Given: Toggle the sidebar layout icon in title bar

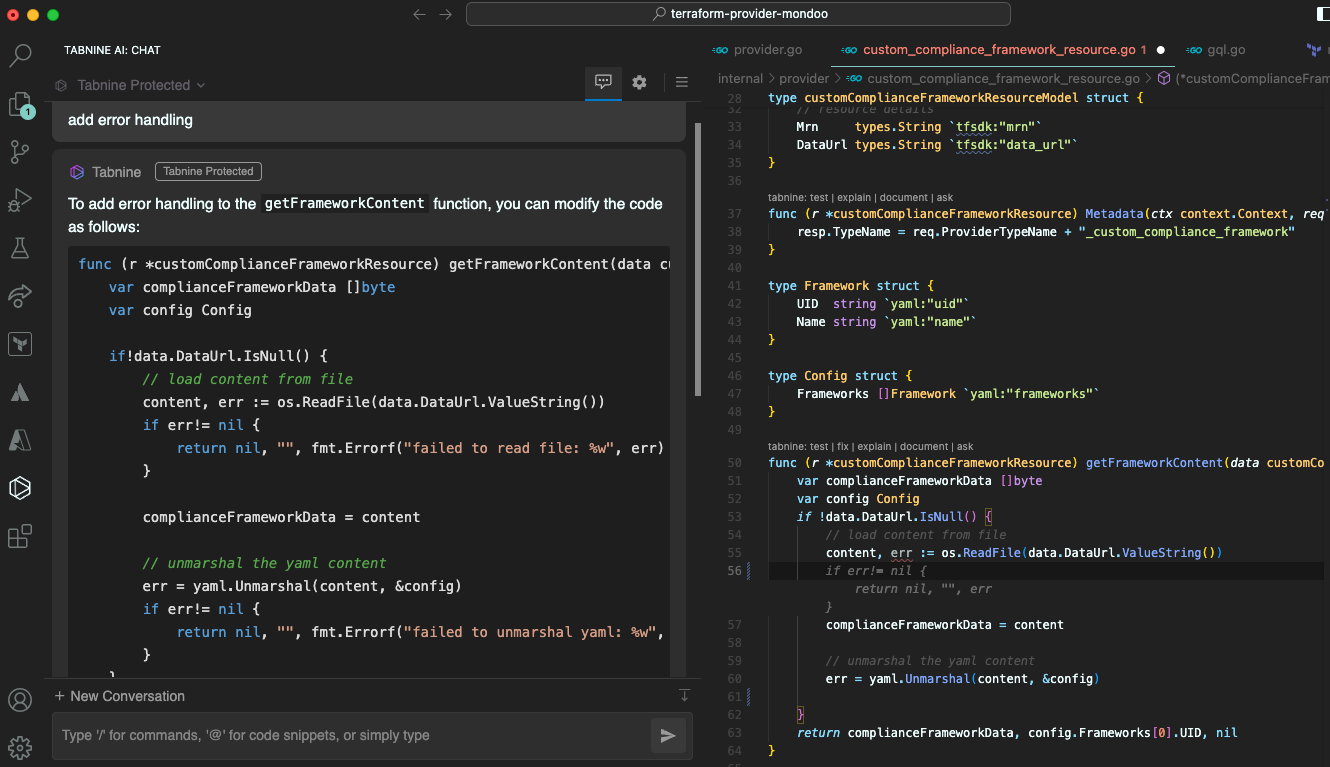Looking at the screenshot, I should [1323, 14].
